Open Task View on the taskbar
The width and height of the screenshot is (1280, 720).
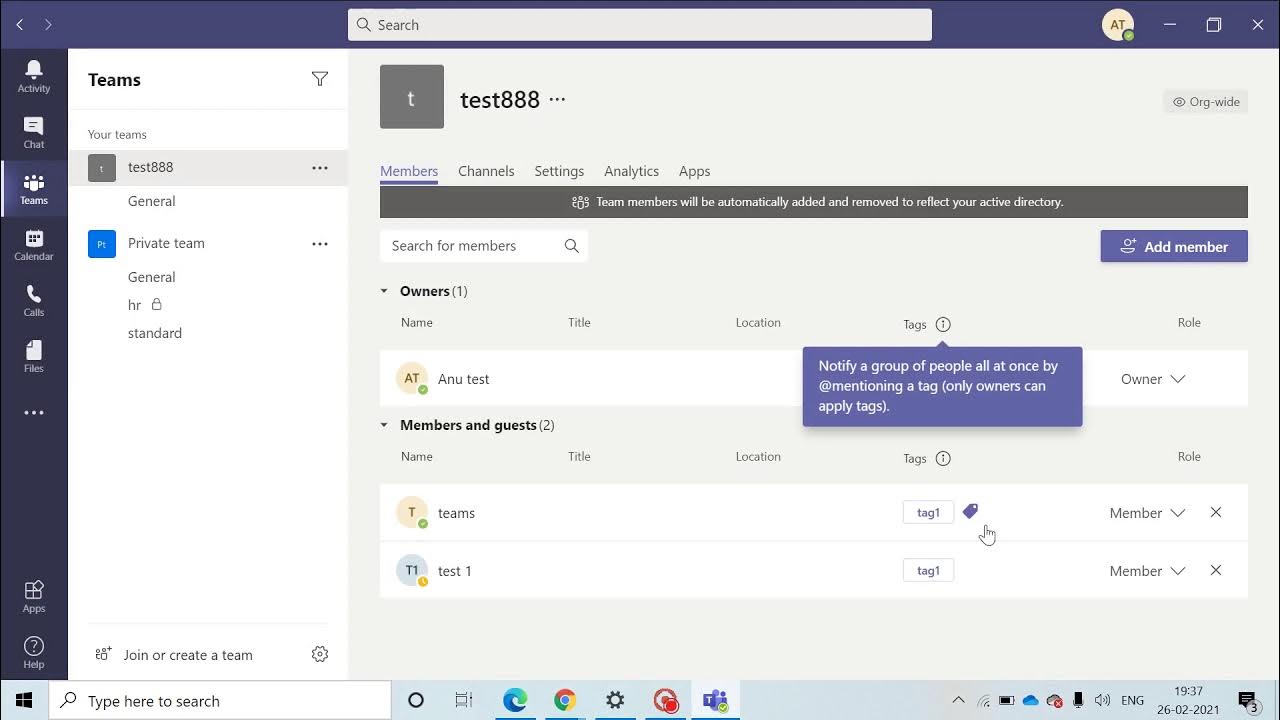click(x=464, y=700)
